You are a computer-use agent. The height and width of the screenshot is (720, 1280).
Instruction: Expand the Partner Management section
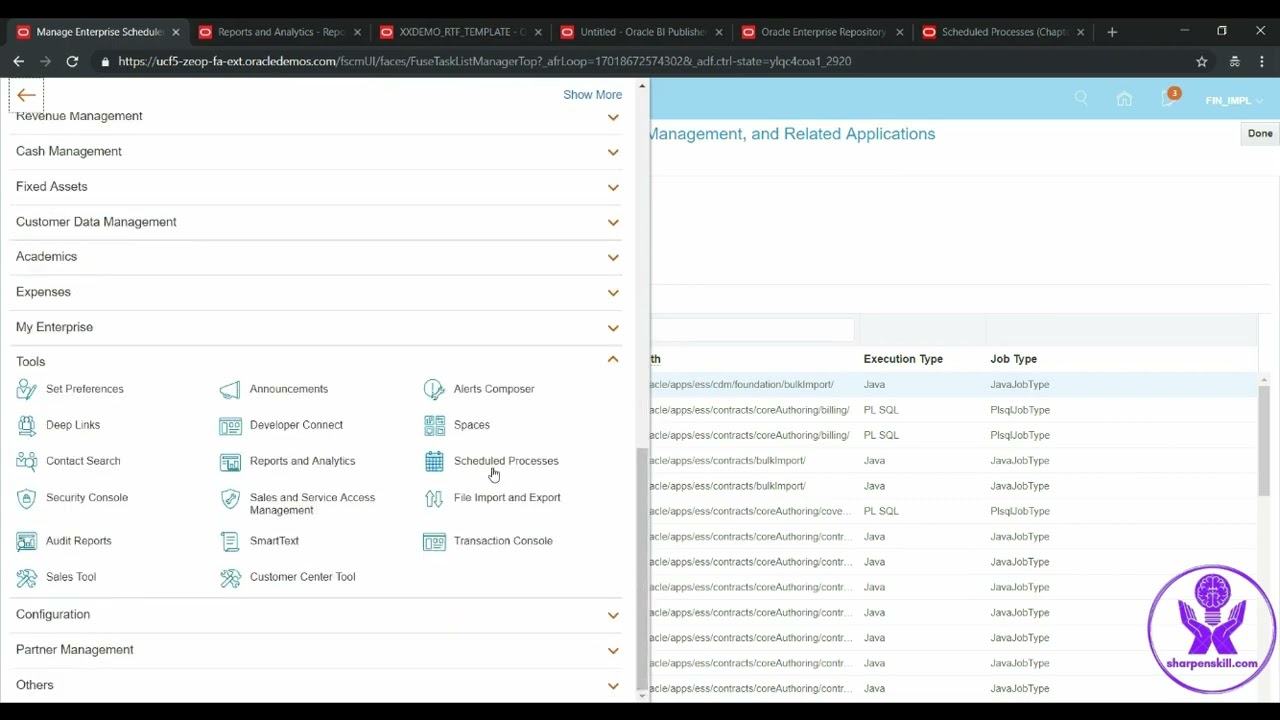[x=613, y=650]
